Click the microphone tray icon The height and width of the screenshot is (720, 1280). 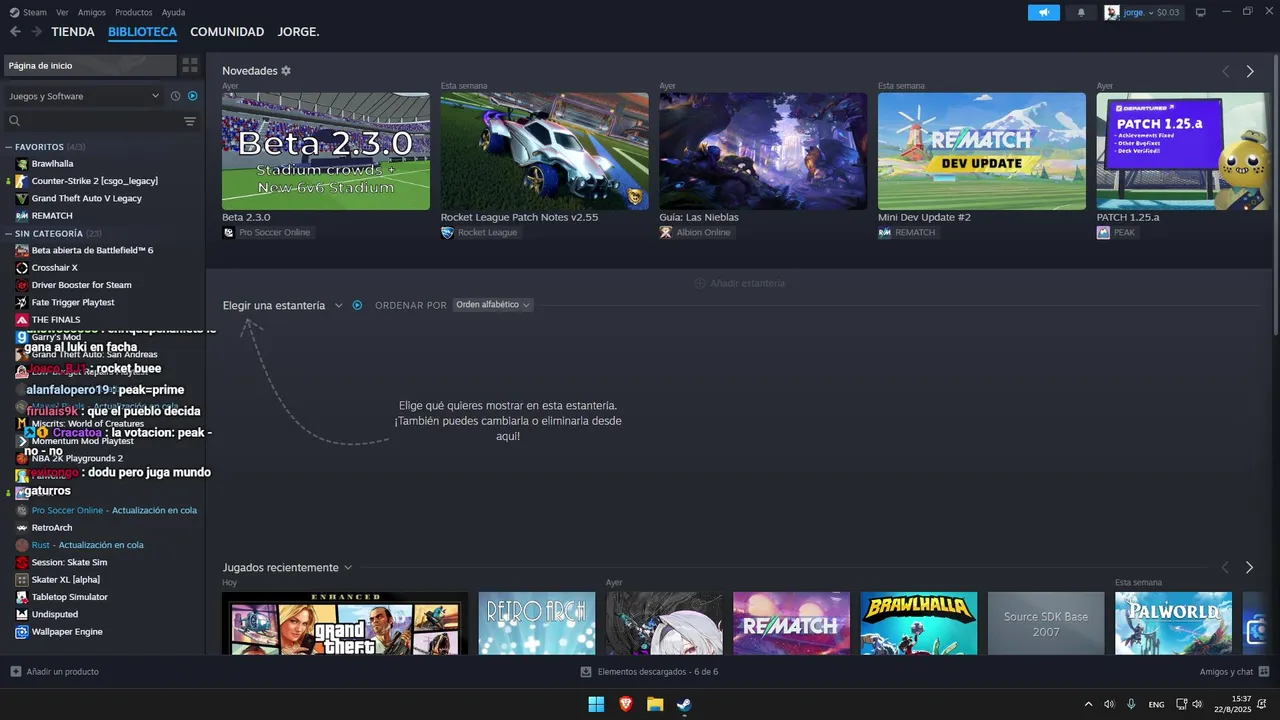pyautogui.click(x=1131, y=704)
